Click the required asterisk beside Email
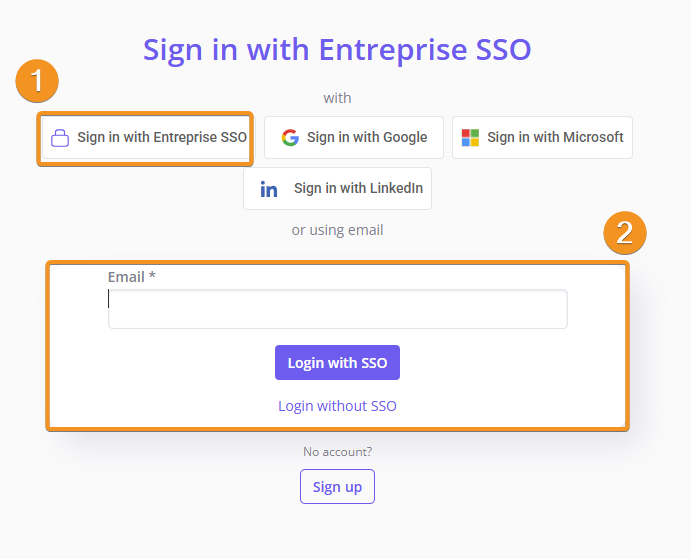The image size is (691, 559). pyautogui.click(x=152, y=277)
